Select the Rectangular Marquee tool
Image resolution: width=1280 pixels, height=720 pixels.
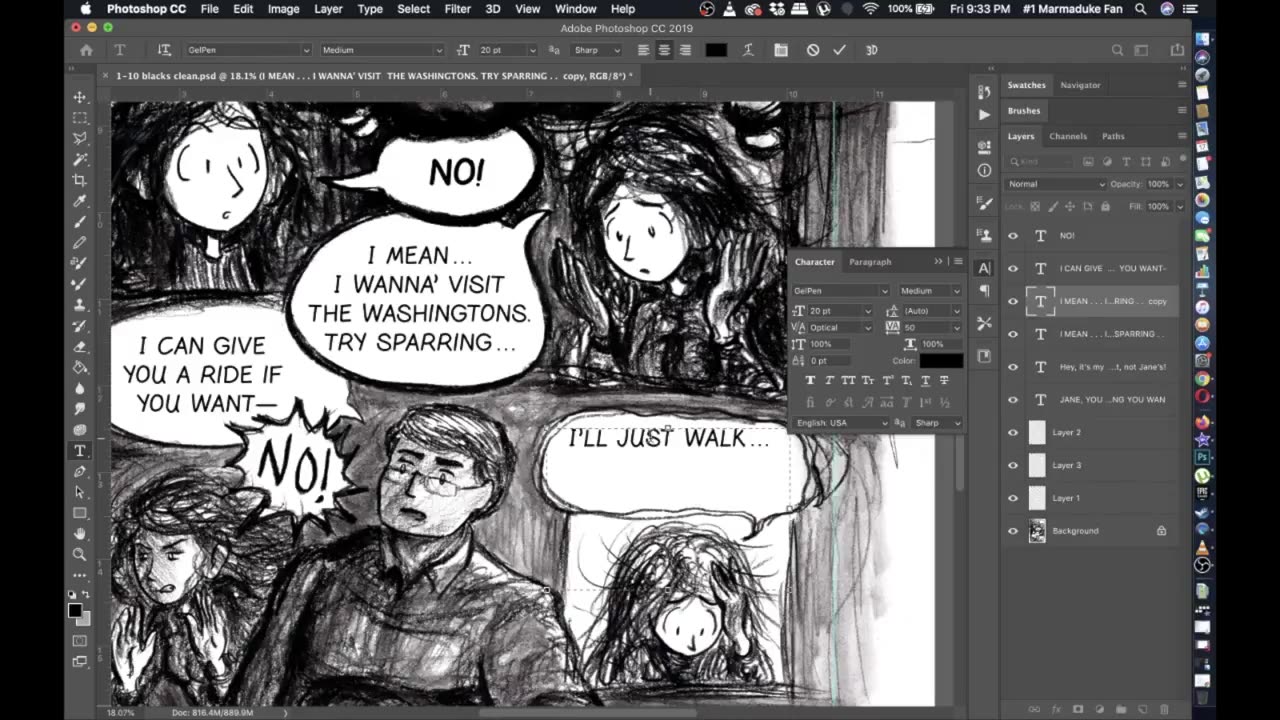(79, 118)
